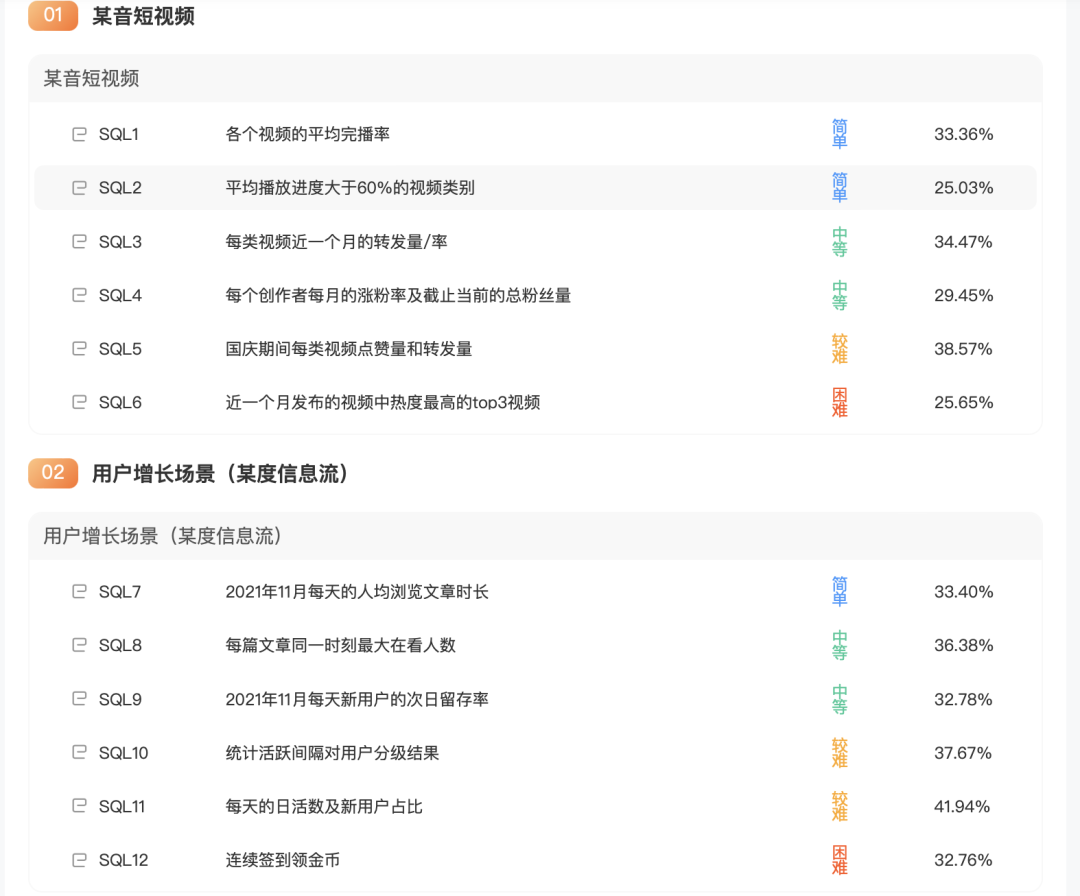Click the icon beside SQL12
Screen dimensions: 1080x896
pyautogui.click(x=79, y=859)
